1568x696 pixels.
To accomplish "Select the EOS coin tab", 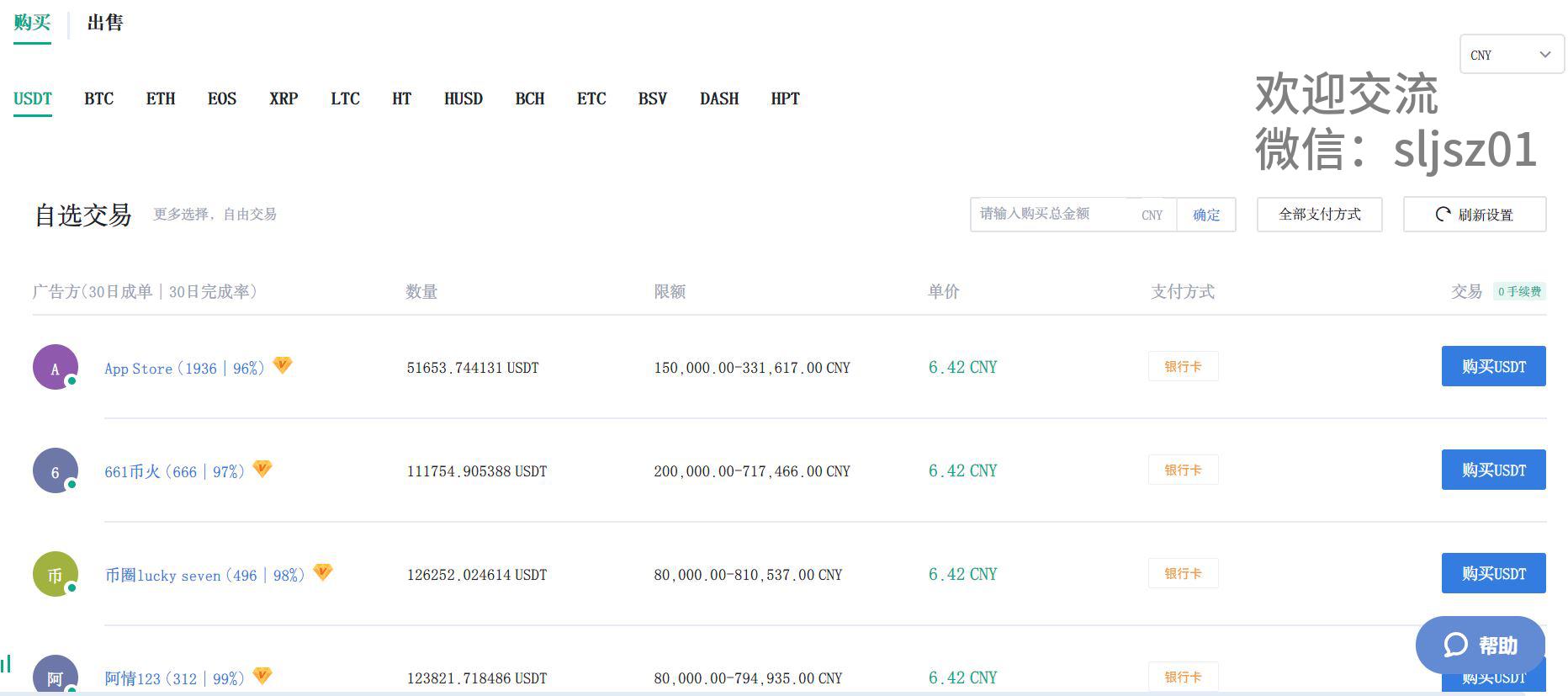I will pos(222,98).
